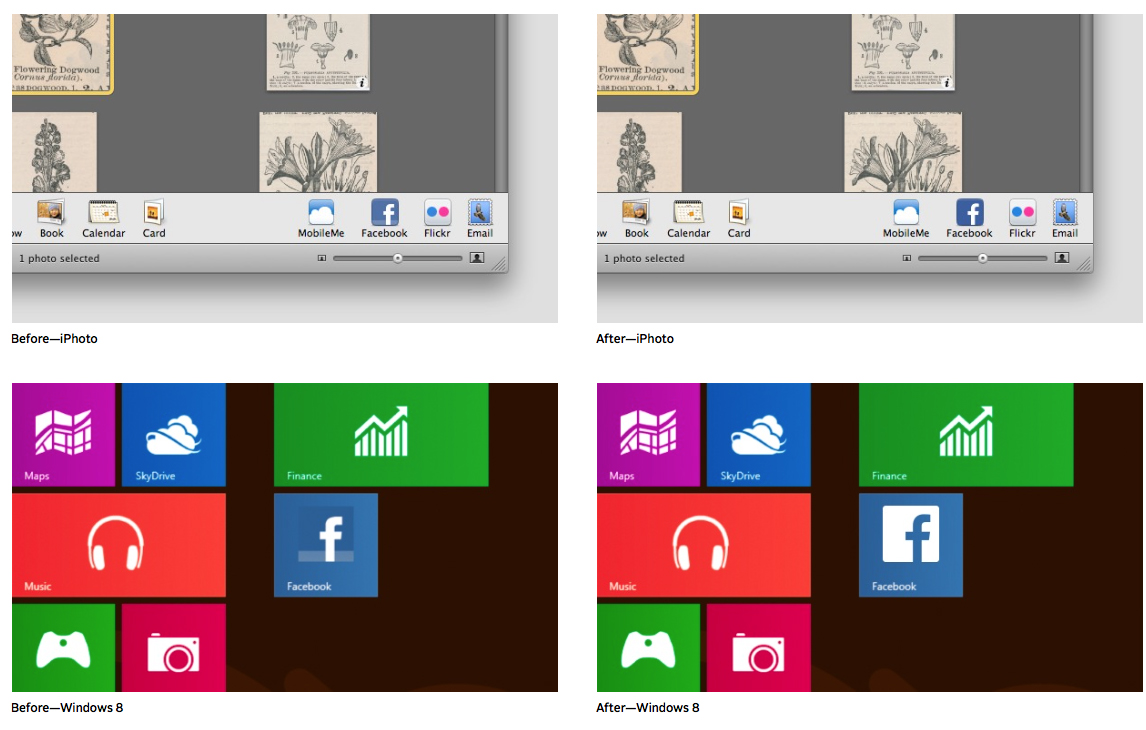The image size is (1146, 730).
Task: Open the SkyDrive tile in After Windows 8
Action: [x=758, y=434]
